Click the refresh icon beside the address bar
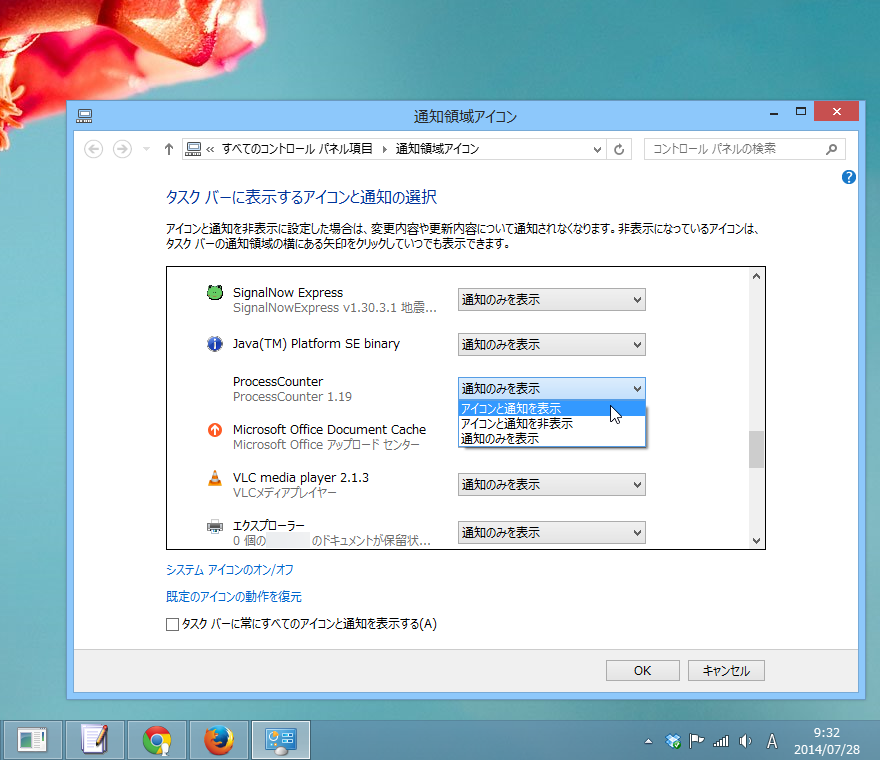Viewport: 880px width, 760px height. [x=618, y=148]
